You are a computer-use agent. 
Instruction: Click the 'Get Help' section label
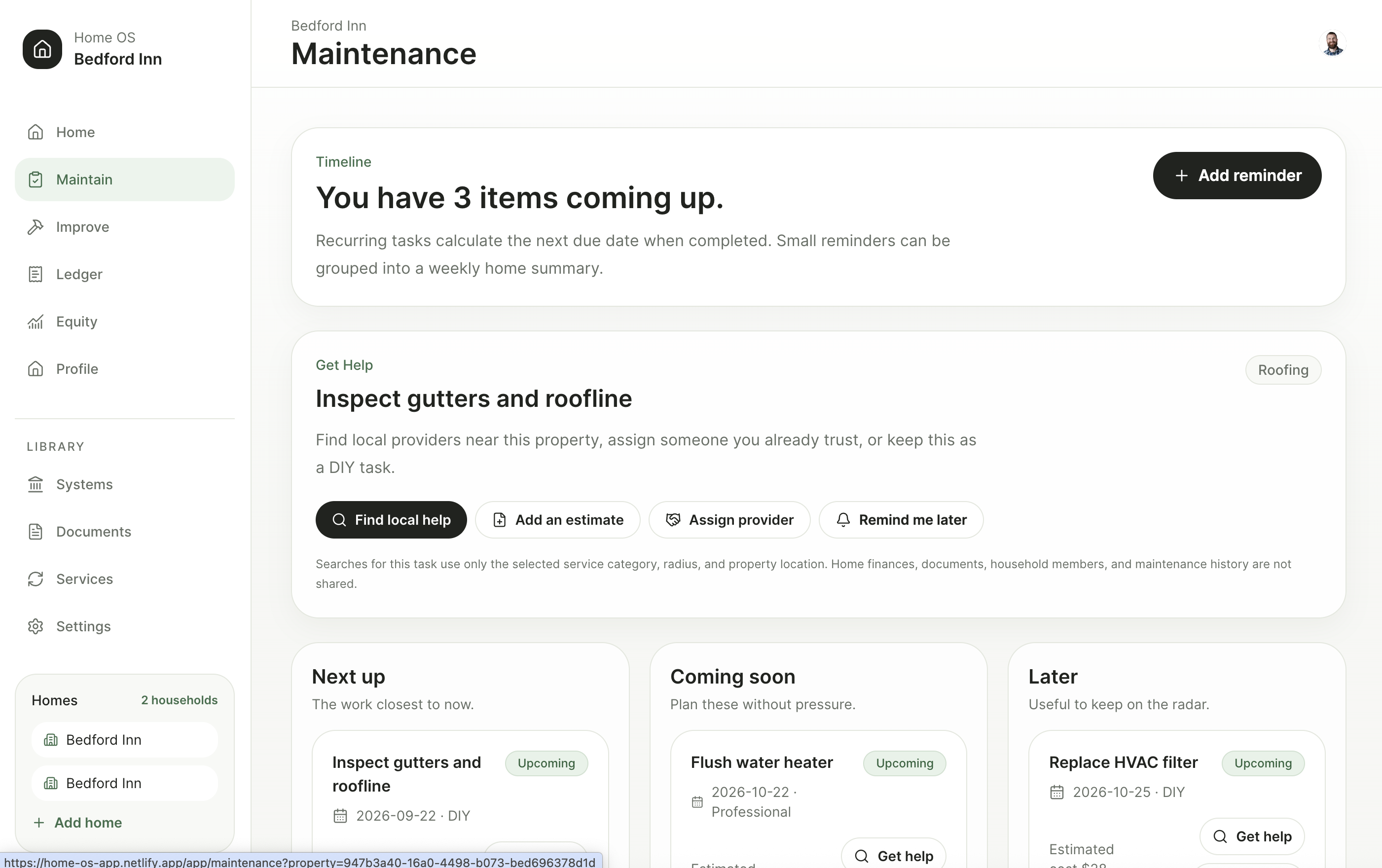(344, 365)
